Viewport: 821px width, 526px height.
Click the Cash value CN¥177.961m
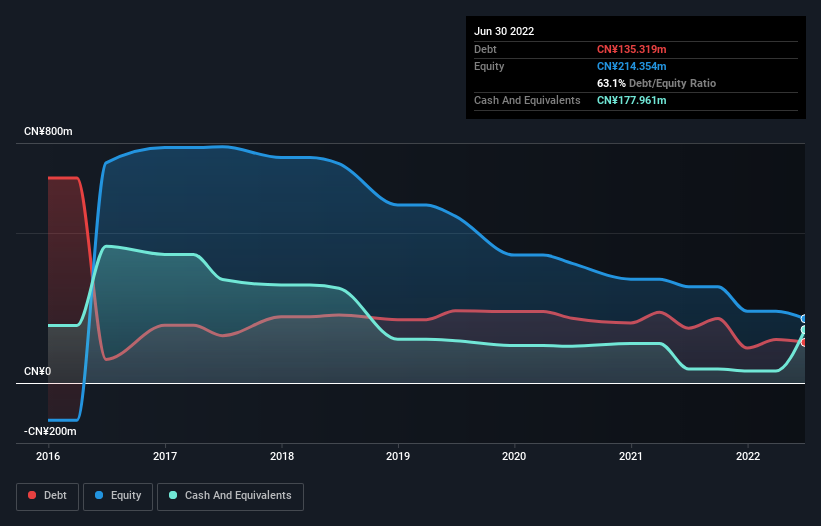click(x=631, y=100)
